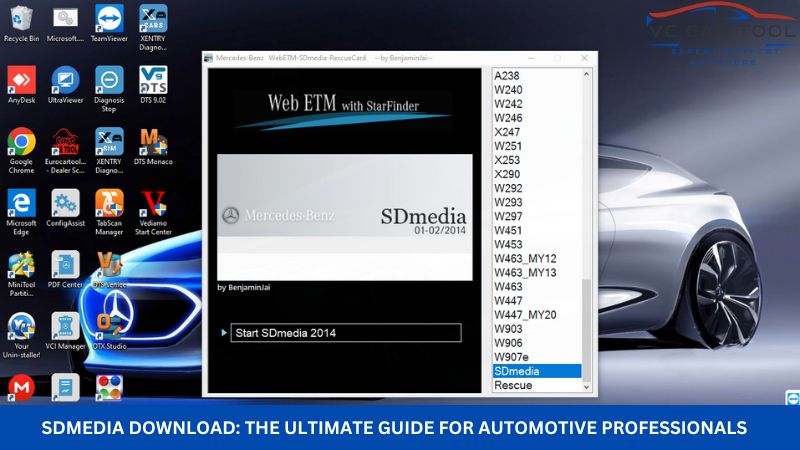Click the Web ETM with StarFinder logo
800x450 pixels.
click(343, 110)
